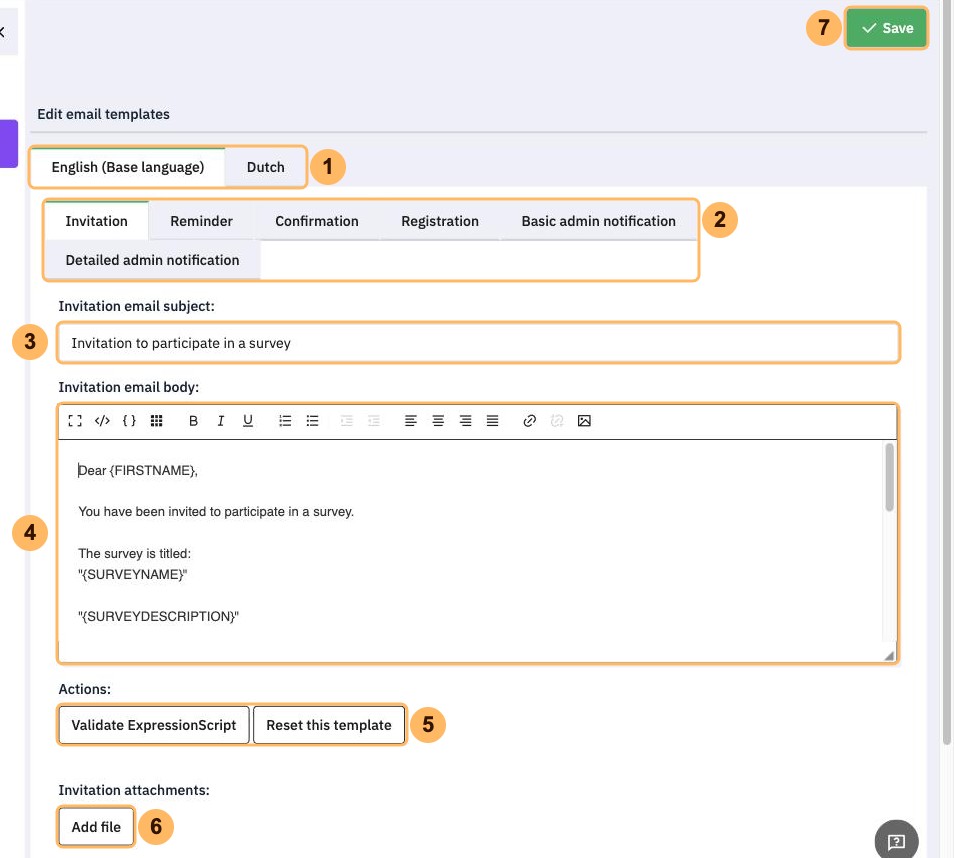This screenshot has width=954, height=858.
Task: Click the grid blocks icon in editor toolbar
Action: pyautogui.click(x=156, y=420)
